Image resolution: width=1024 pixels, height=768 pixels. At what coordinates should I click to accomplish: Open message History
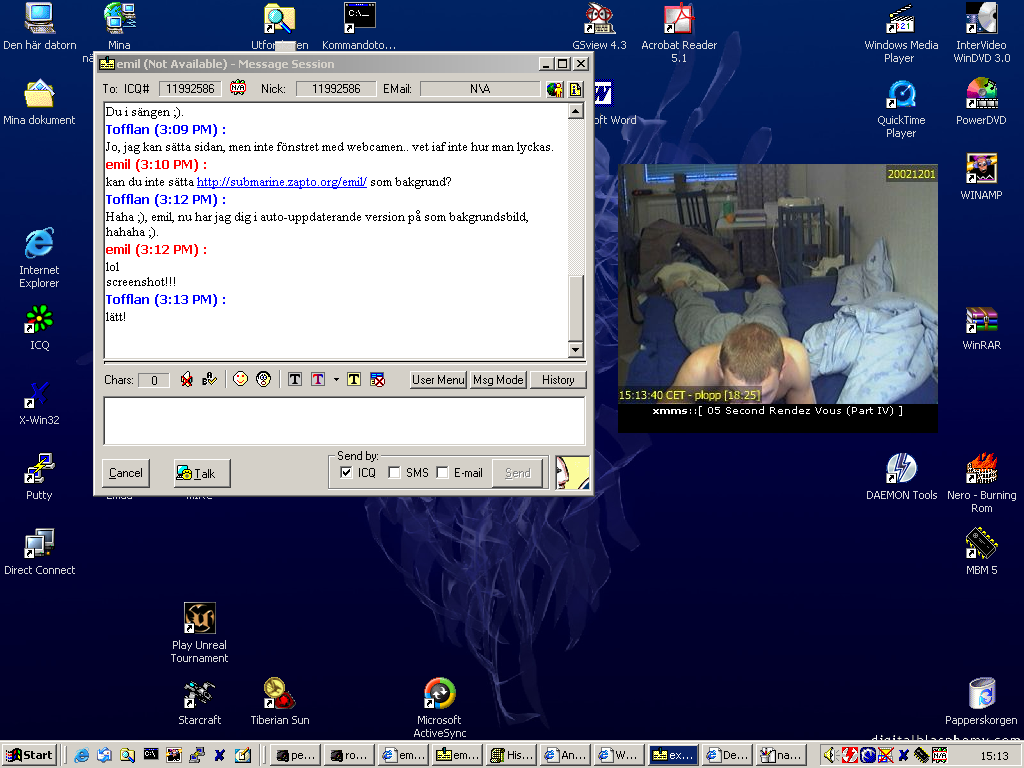coord(558,380)
